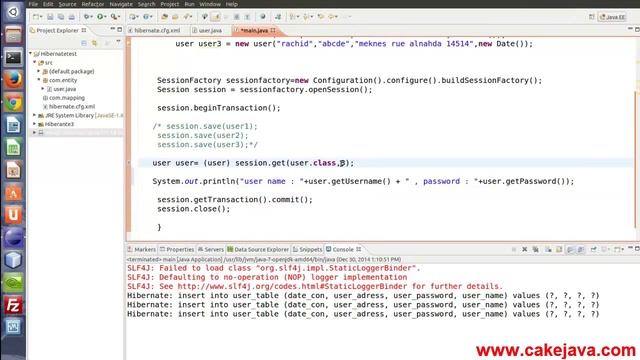This screenshot has width=640, height=360.
Task: Click the Debug toolbar icon
Action: click(87, 17)
